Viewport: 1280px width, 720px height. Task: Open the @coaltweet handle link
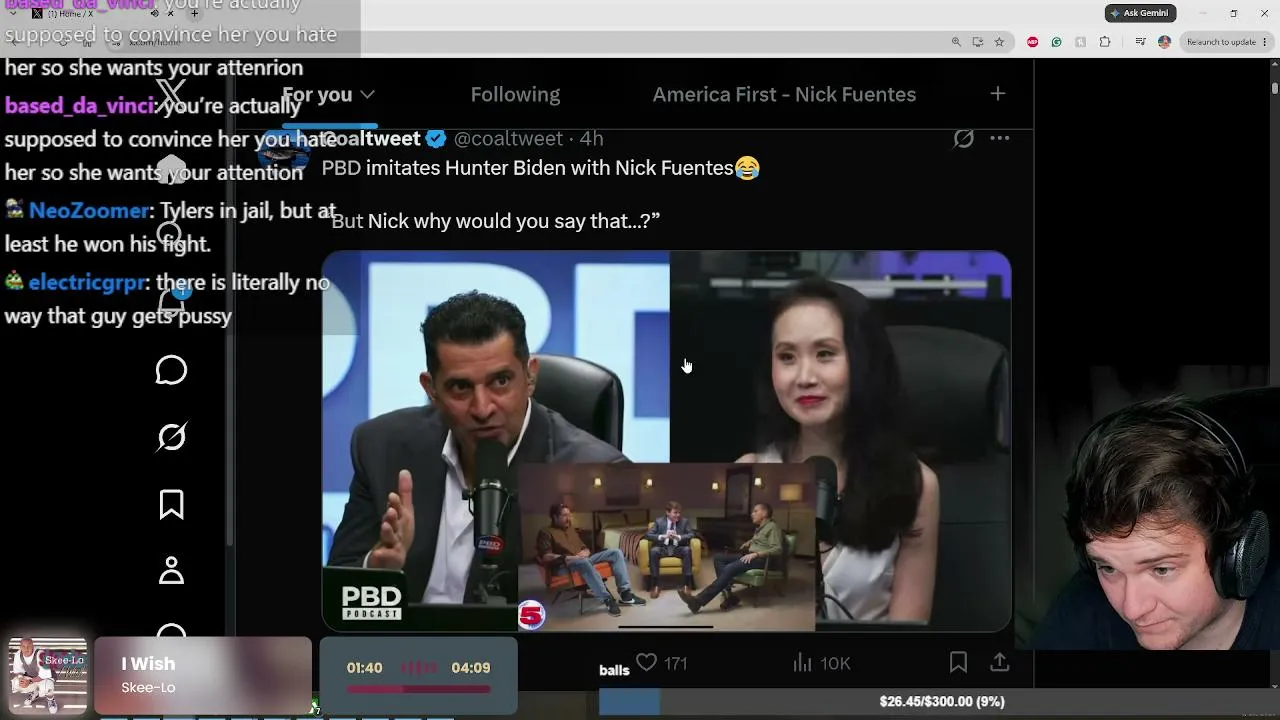(x=508, y=139)
